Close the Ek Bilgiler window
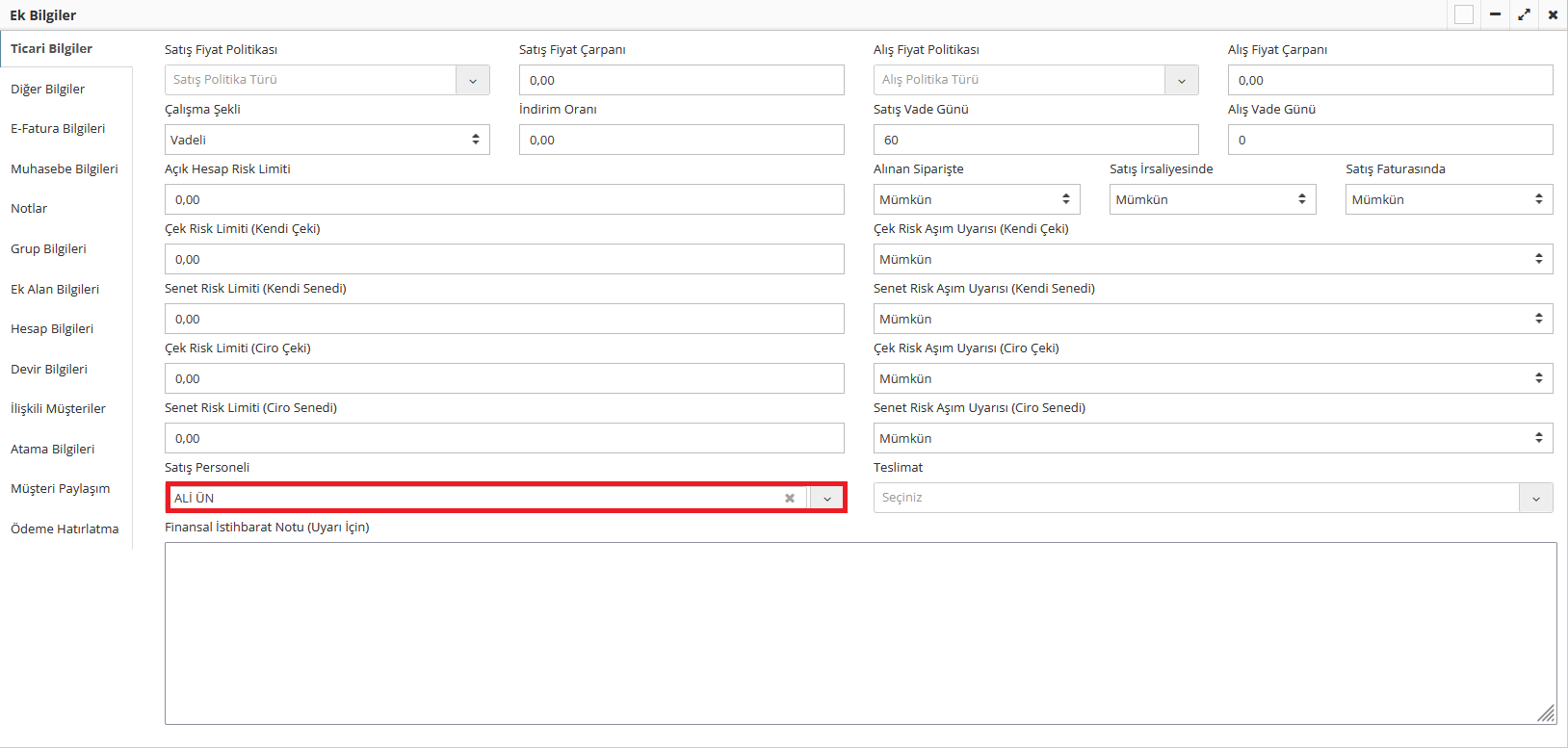The image size is (1568, 748). click(x=1553, y=14)
